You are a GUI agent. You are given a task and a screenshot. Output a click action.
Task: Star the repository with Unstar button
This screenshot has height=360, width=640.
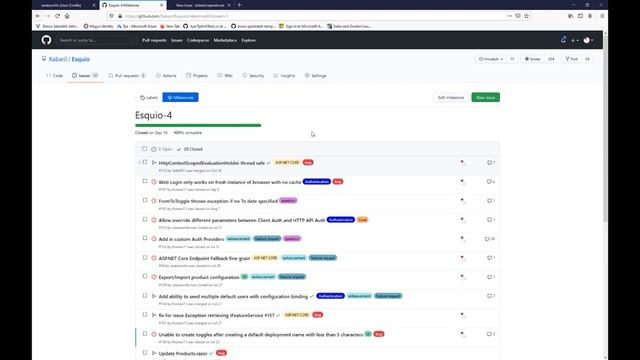(533, 59)
